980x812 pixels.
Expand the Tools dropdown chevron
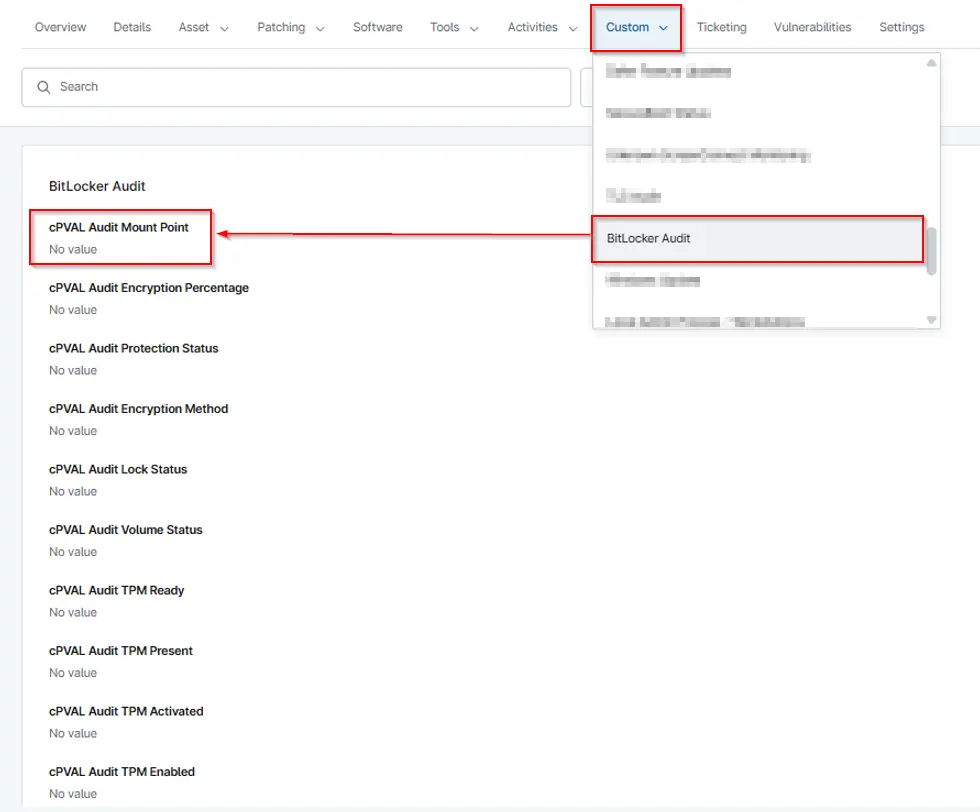[474, 28]
